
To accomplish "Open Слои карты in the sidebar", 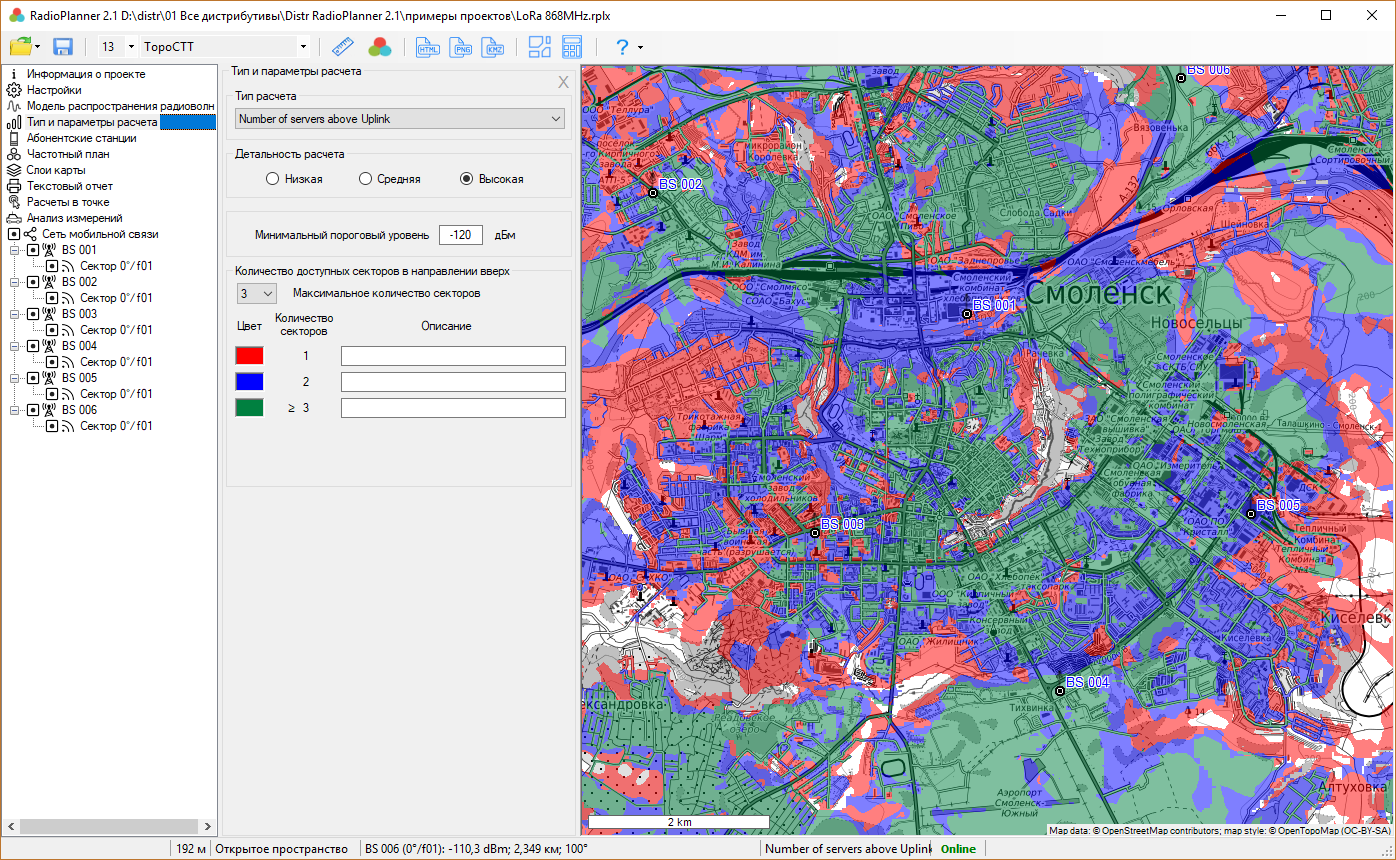I will [x=55, y=170].
